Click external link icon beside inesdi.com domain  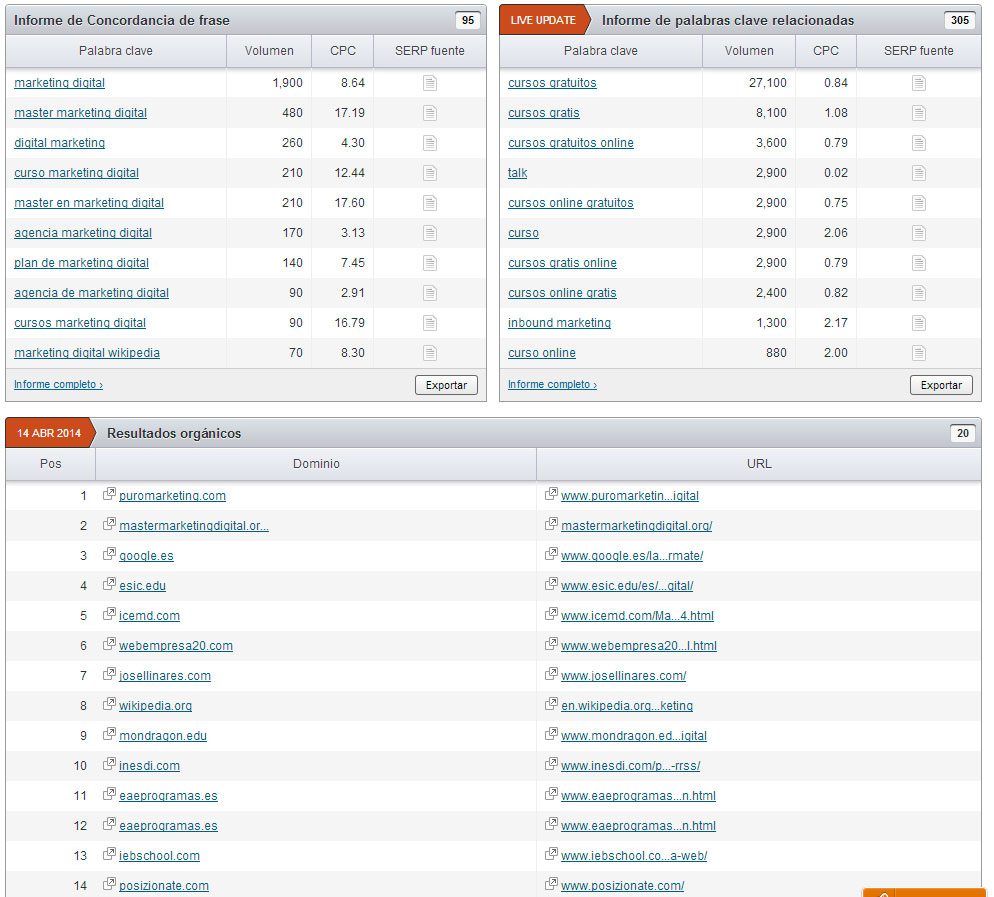(x=109, y=764)
